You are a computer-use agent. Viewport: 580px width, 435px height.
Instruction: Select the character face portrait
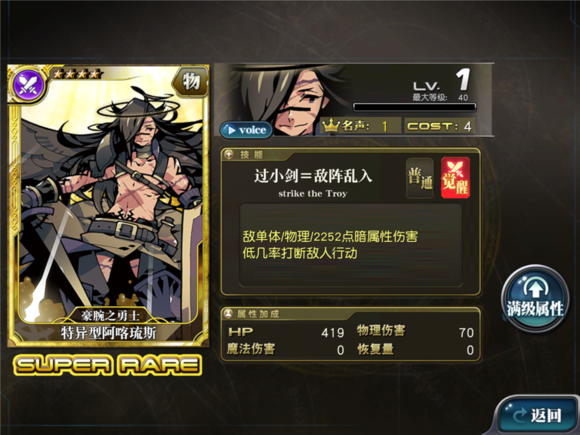point(292,99)
